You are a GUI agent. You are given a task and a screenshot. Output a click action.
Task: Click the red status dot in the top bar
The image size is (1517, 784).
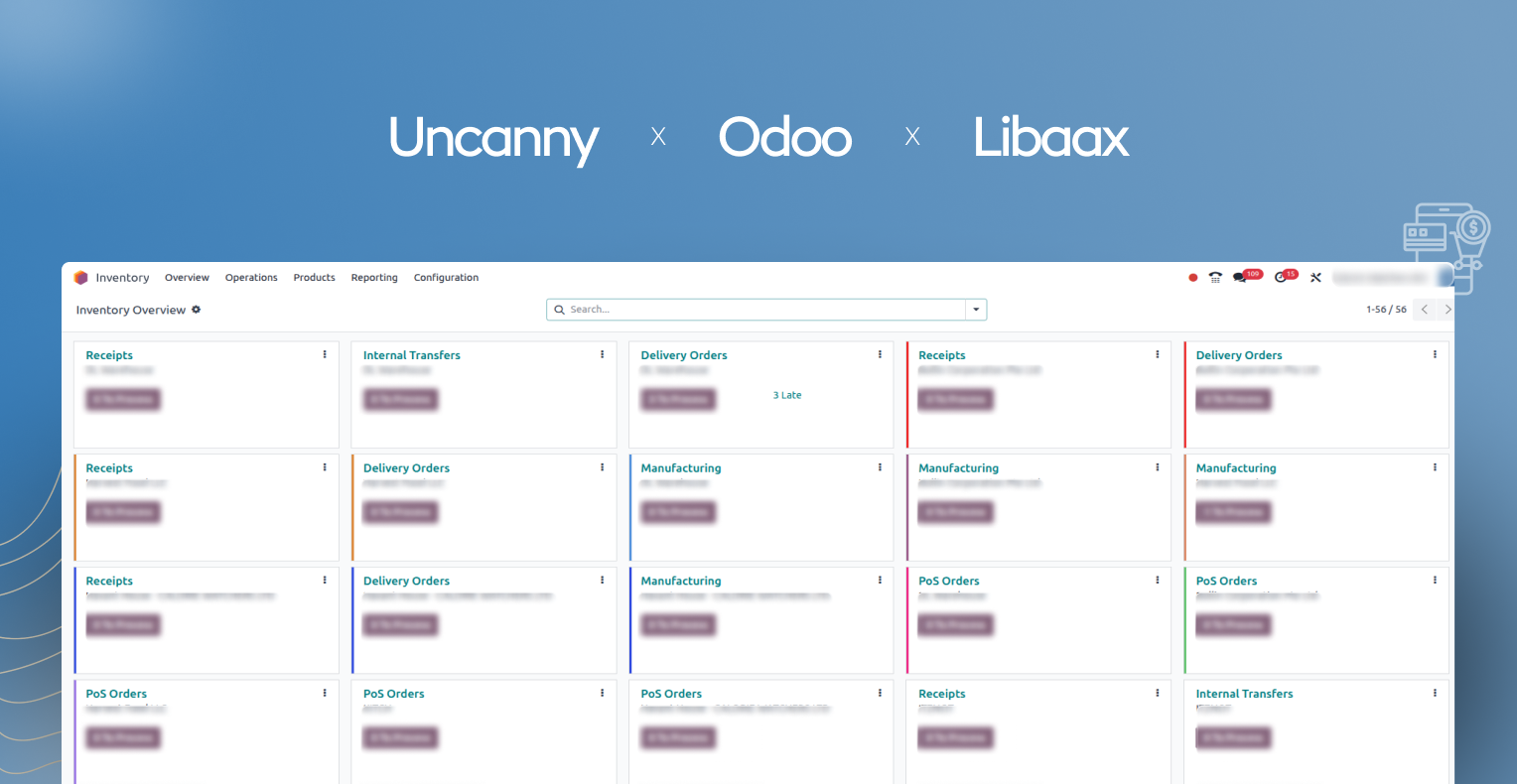[x=1193, y=278]
